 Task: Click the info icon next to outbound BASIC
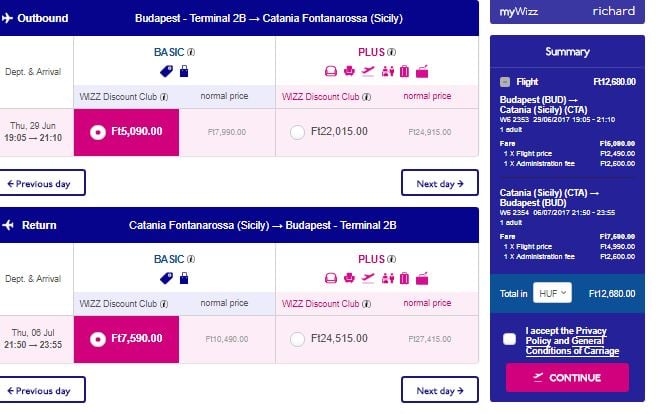191,52
